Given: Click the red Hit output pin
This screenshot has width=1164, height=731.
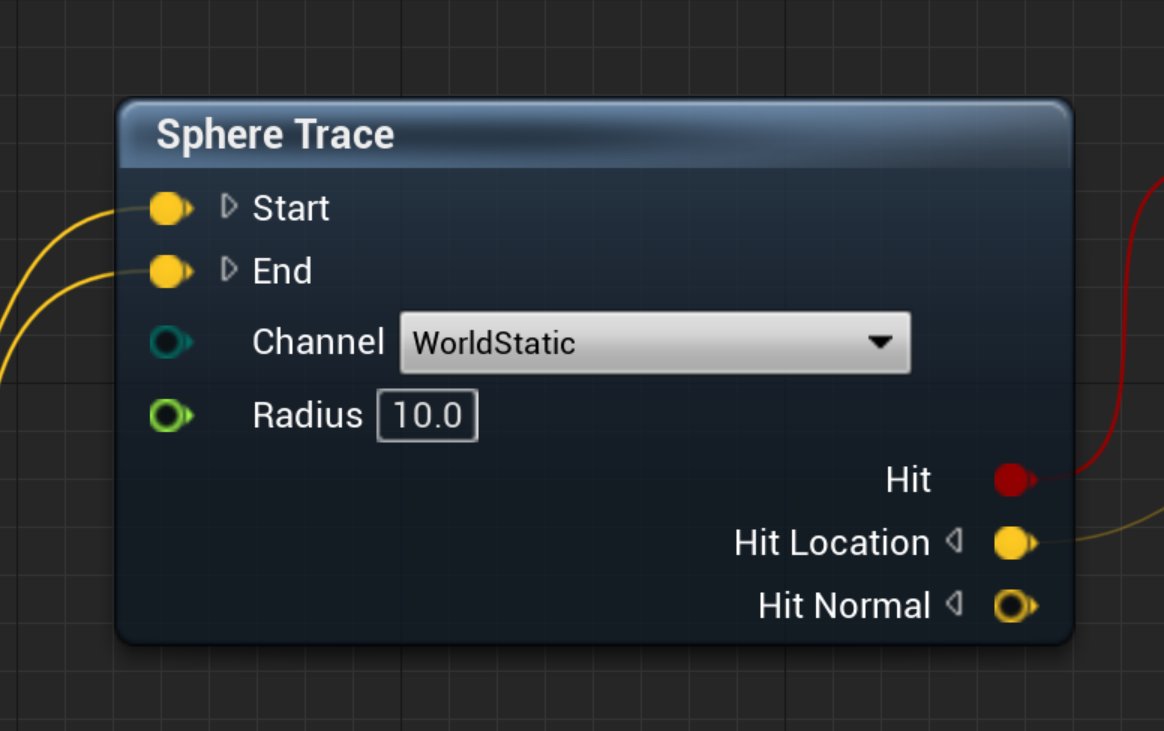Looking at the screenshot, I should [1010, 480].
